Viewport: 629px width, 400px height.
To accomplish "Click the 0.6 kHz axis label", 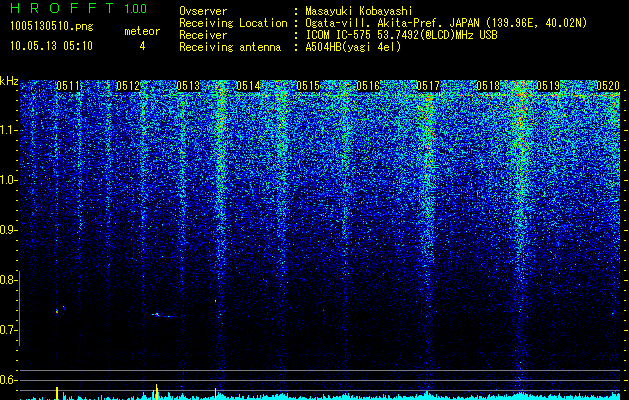I will point(7,380).
